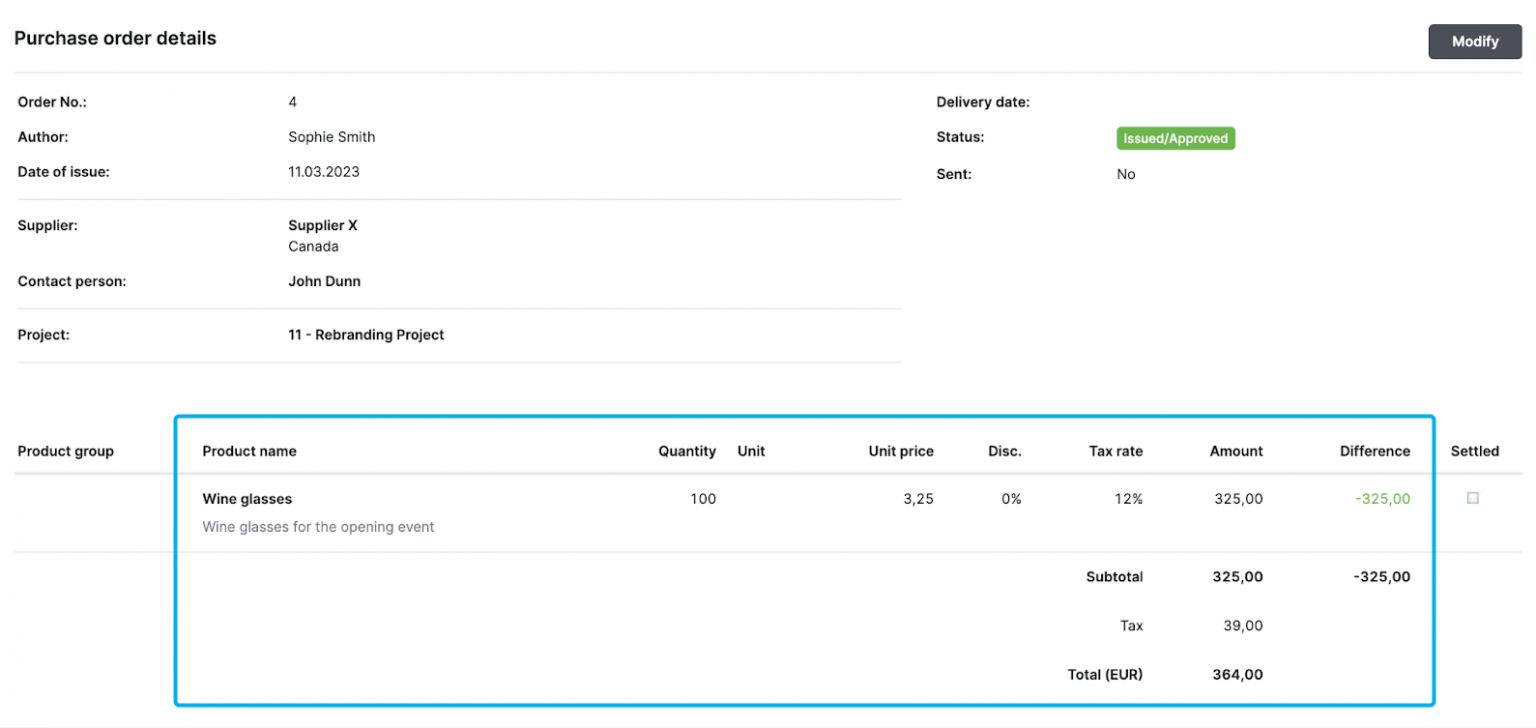
Task: Click the Issued/Approved status badge
Action: tap(1176, 139)
